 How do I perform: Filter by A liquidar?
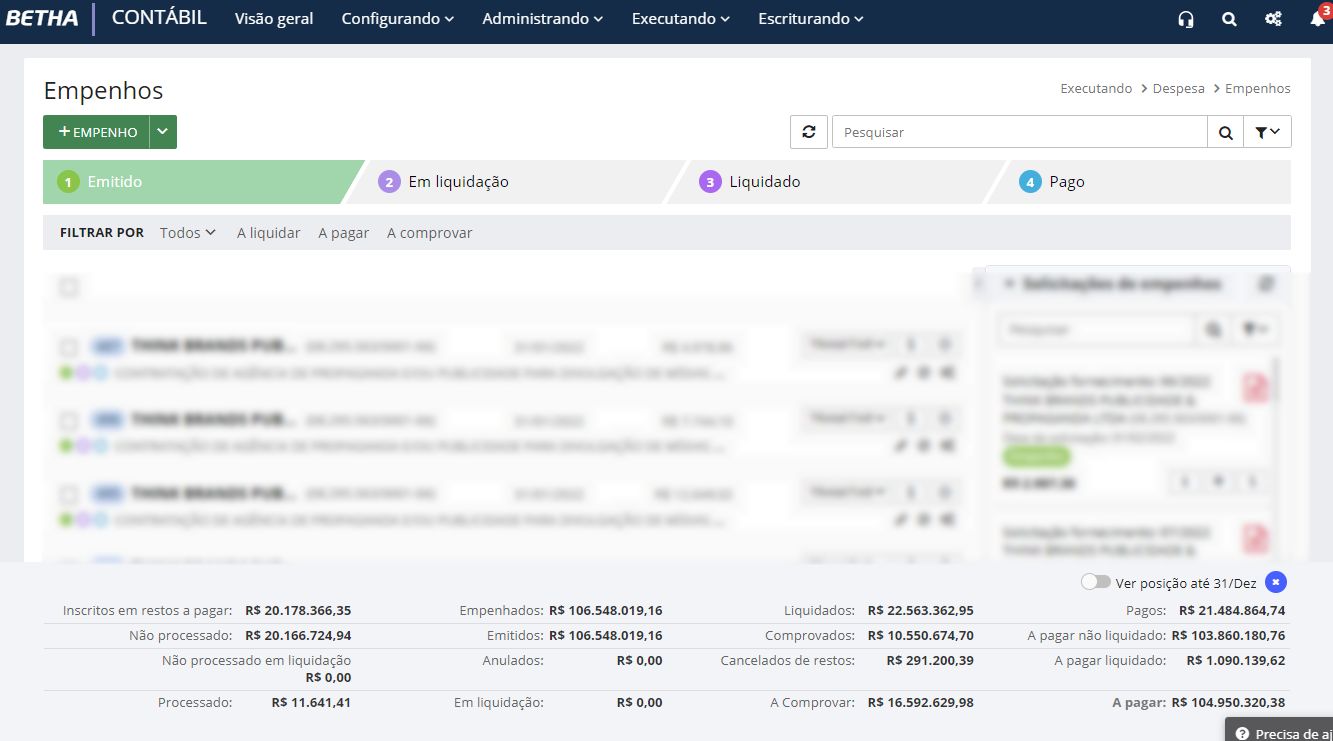click(x=268, y=233)
